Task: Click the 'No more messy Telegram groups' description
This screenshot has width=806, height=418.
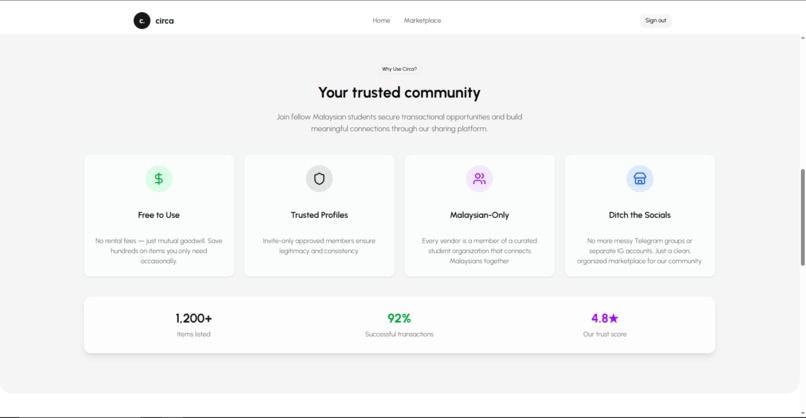Action: click(x=639, y=251)
